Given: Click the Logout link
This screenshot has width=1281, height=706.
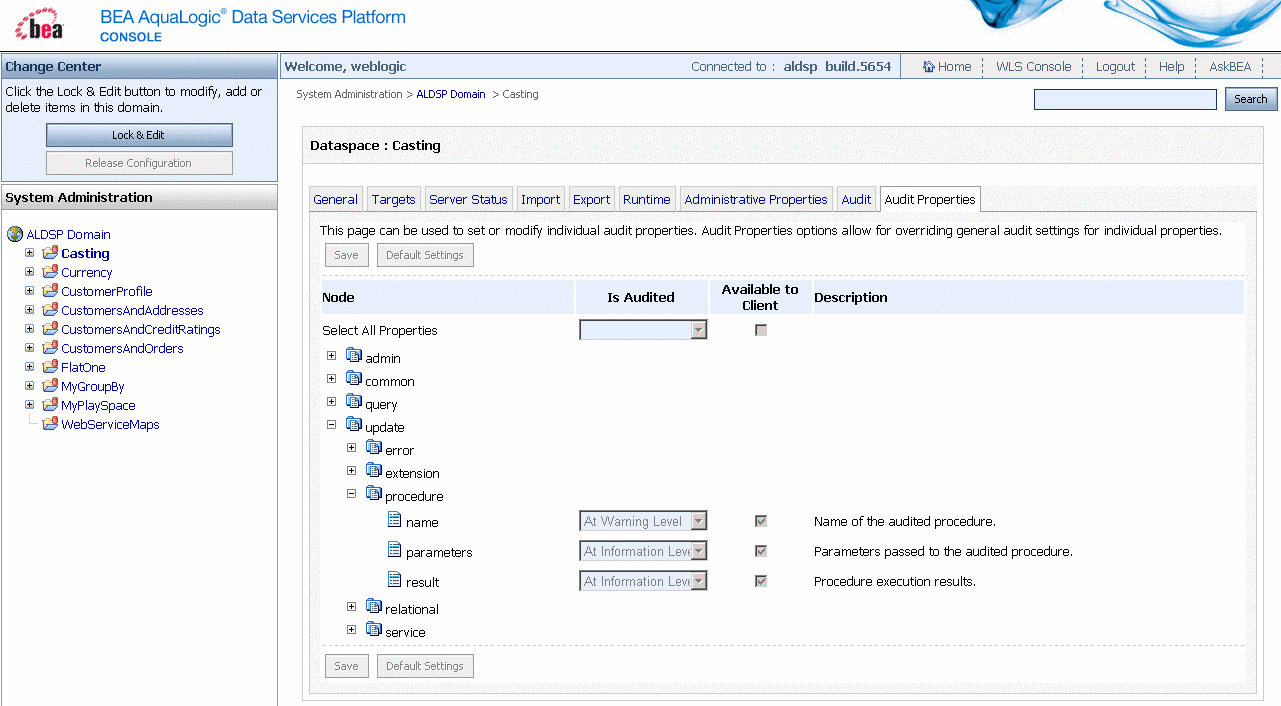Looking at the screenshot, I should 1115,66.
